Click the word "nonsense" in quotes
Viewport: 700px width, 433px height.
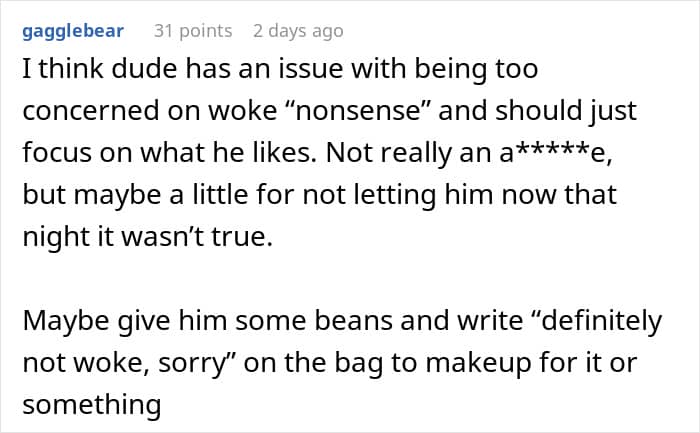click(357, 111)
